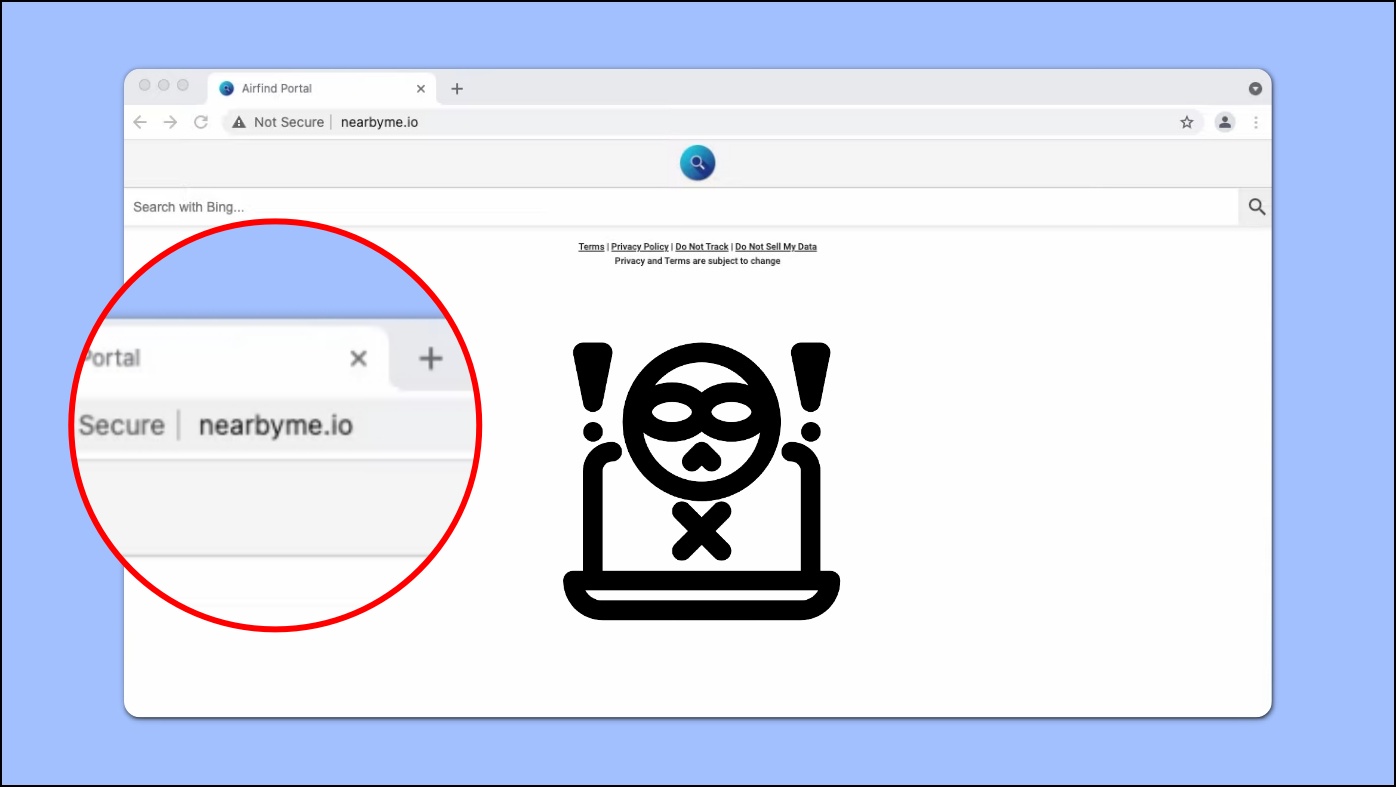Close the Airfind Portal tab
This screenshot has width=1396, height=787.
click(x=421, y=88)
